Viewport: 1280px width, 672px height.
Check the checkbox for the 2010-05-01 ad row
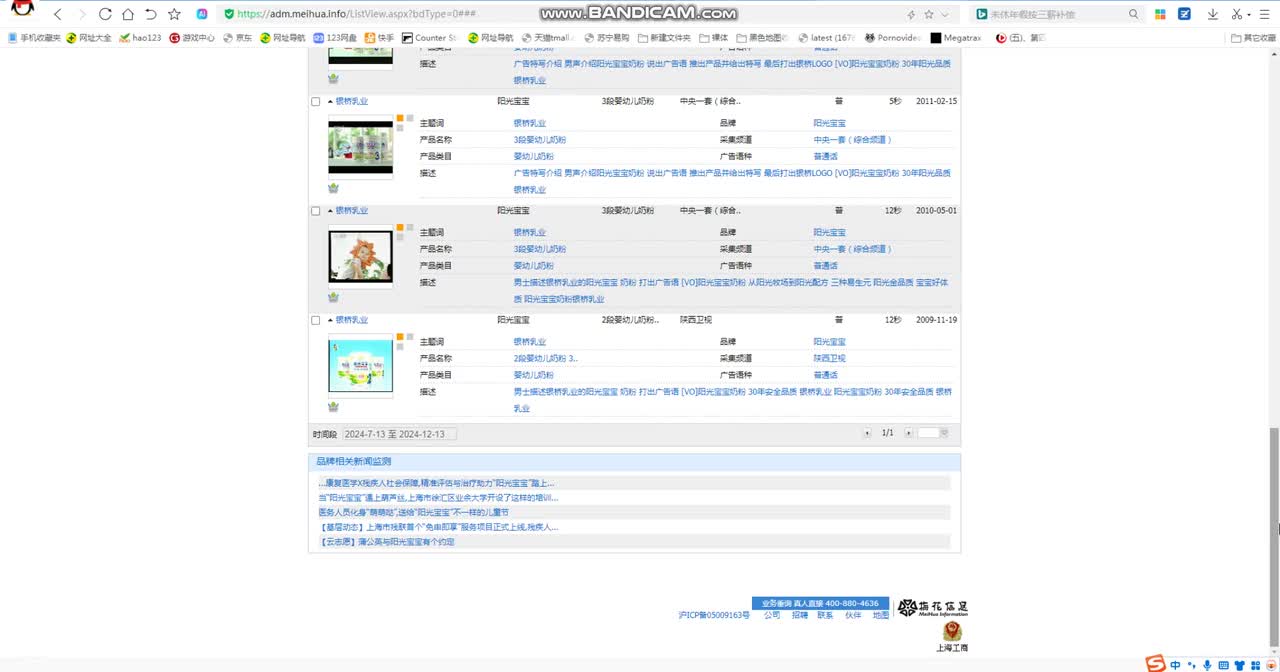[316, 211]
